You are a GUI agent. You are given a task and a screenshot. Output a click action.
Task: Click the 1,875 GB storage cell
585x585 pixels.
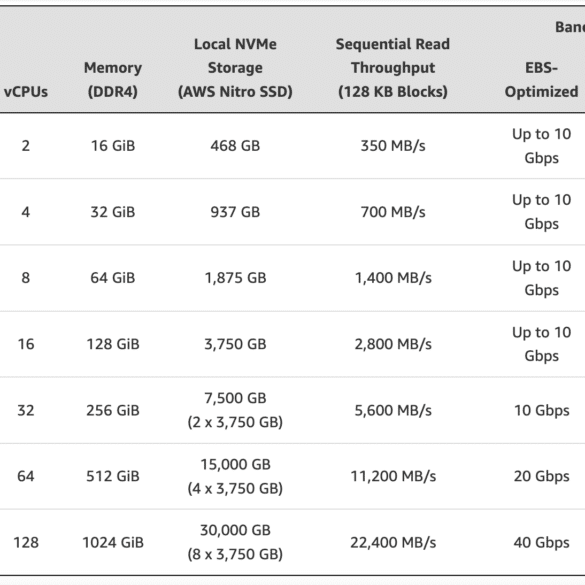235,278
